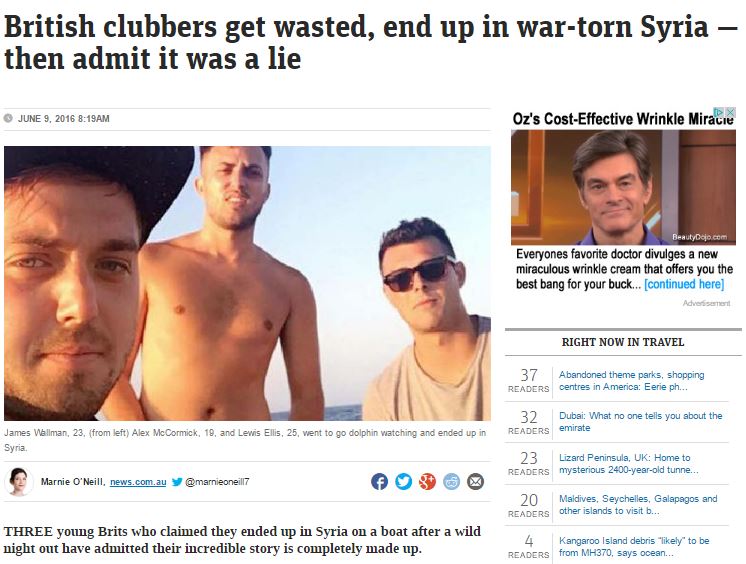The image size is (746, 564).
Task: Open Marnie O'Neill author avatar
Action: tap(19, 481)
